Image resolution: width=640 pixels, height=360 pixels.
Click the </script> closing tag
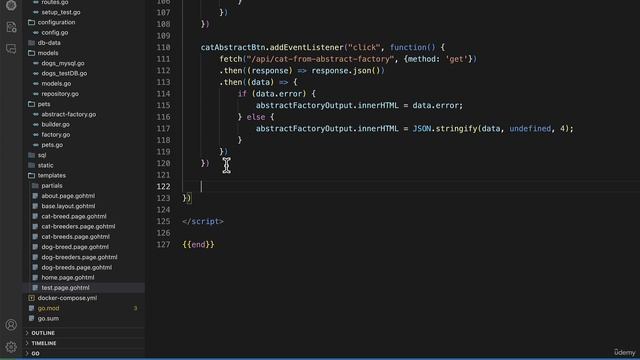pos(203,221)
